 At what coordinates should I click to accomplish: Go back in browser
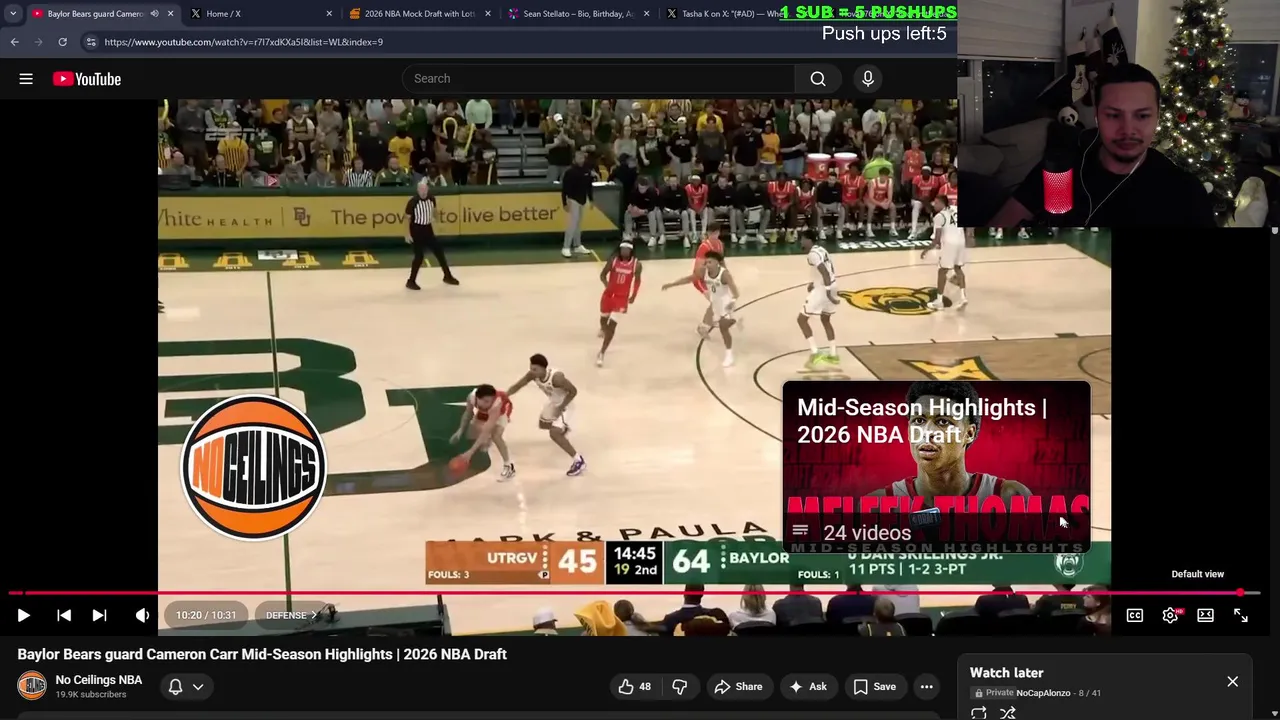tap(15, 42)
